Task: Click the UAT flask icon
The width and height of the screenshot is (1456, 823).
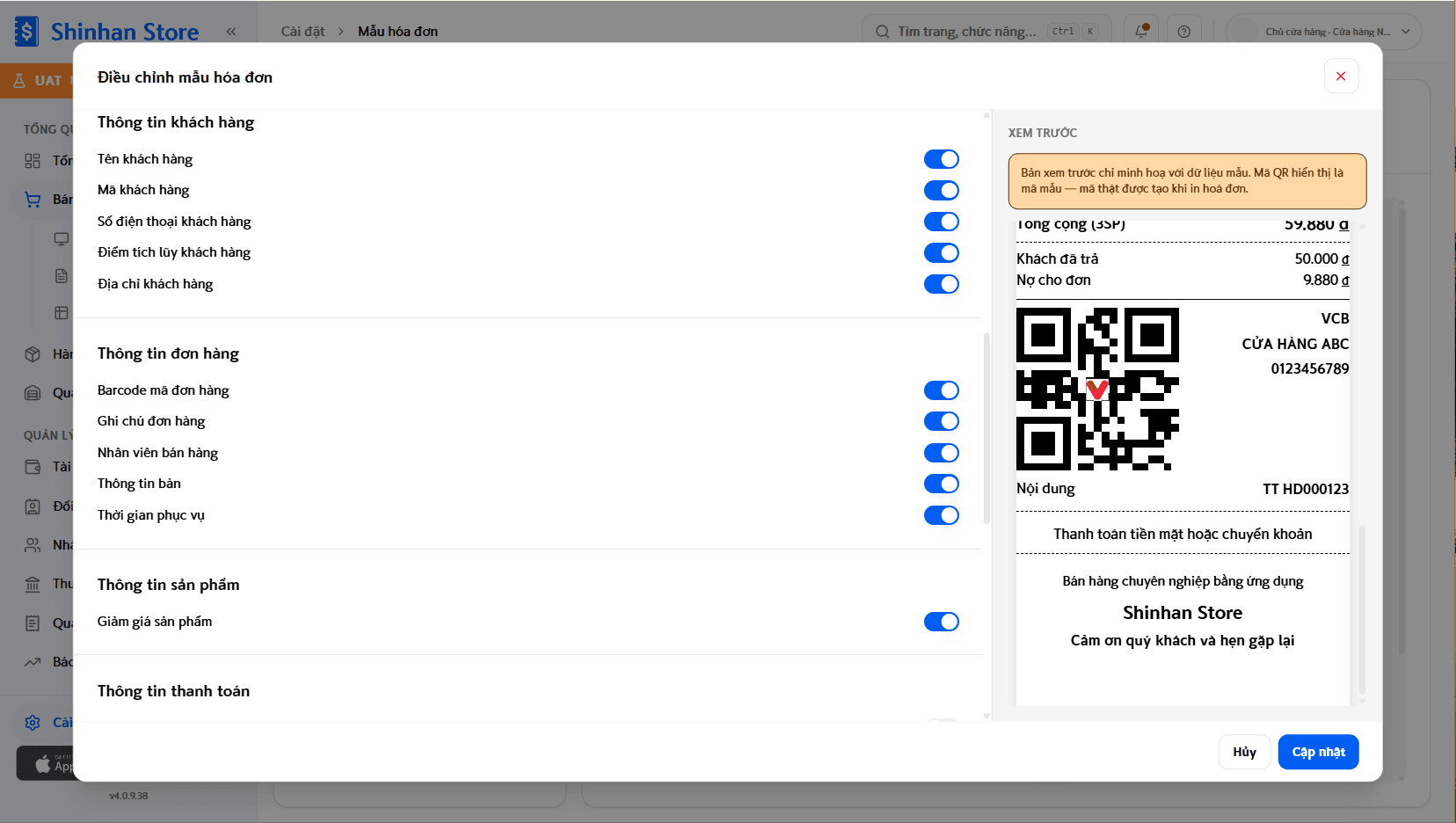Action: (19, 81)
